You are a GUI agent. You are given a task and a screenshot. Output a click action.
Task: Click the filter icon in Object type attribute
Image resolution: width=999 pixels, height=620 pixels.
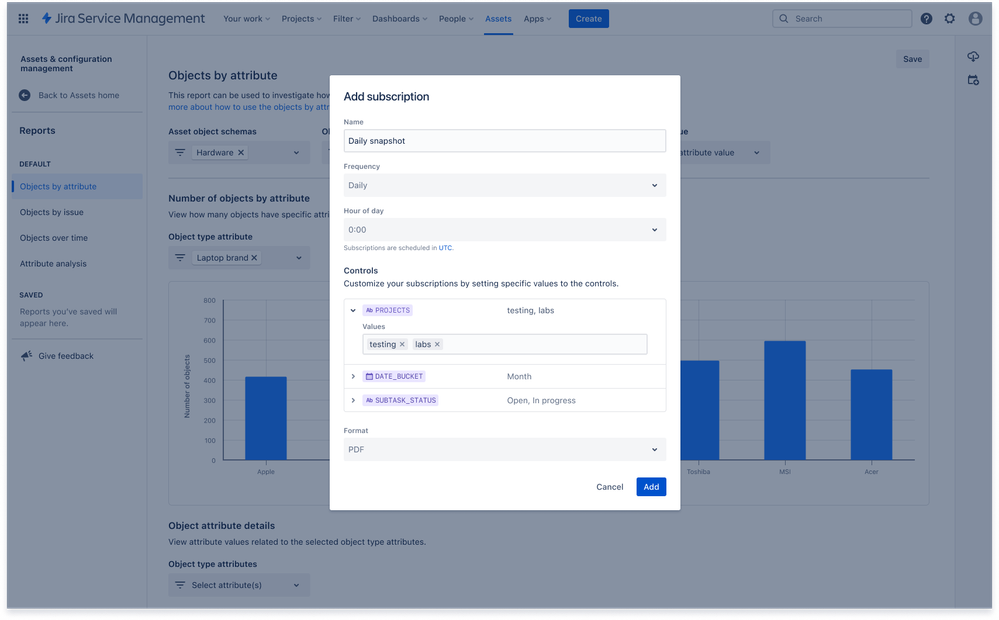[180, 257]
